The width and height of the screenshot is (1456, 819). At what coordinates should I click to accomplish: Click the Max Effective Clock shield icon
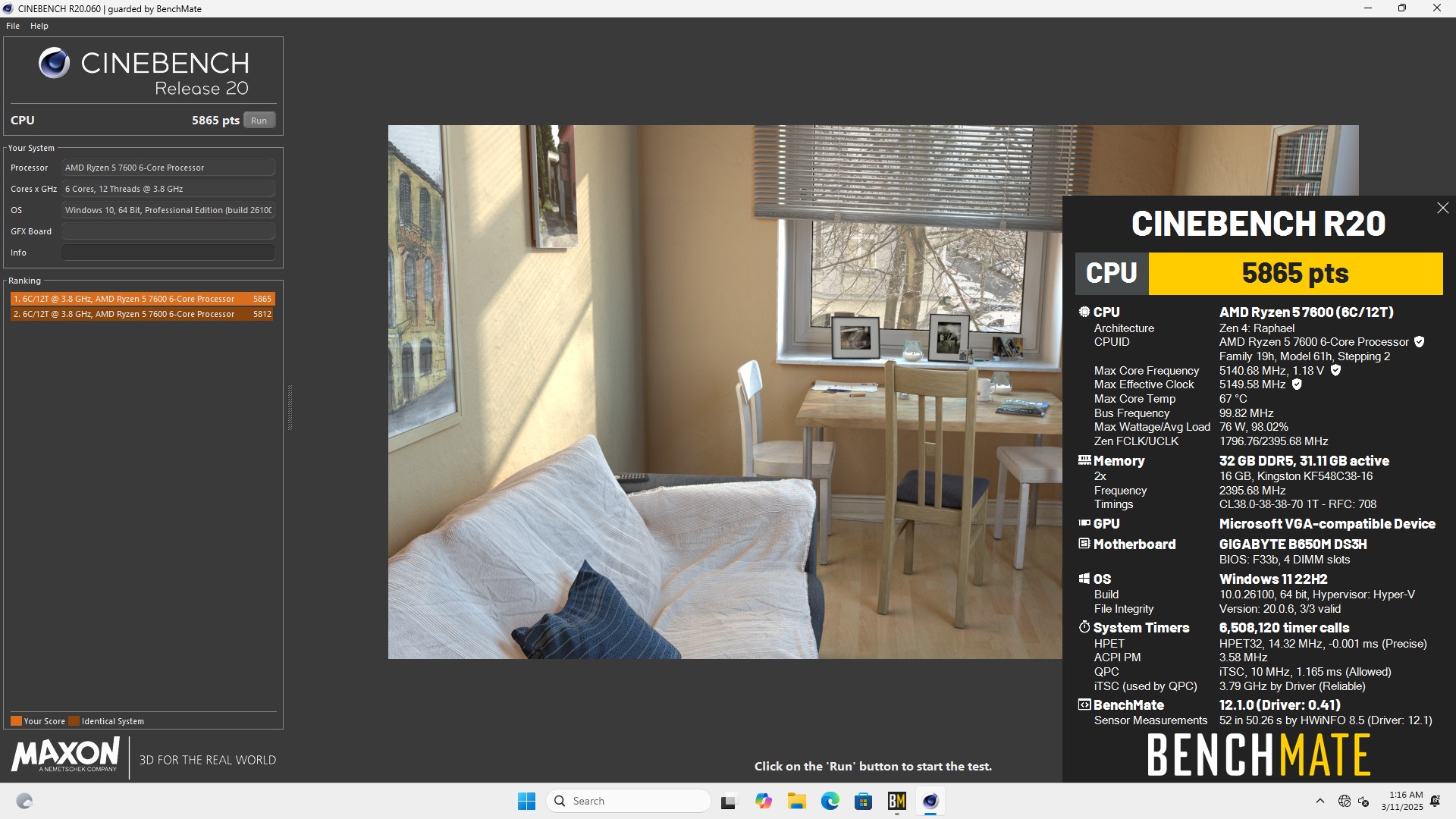click(1297, 384)
